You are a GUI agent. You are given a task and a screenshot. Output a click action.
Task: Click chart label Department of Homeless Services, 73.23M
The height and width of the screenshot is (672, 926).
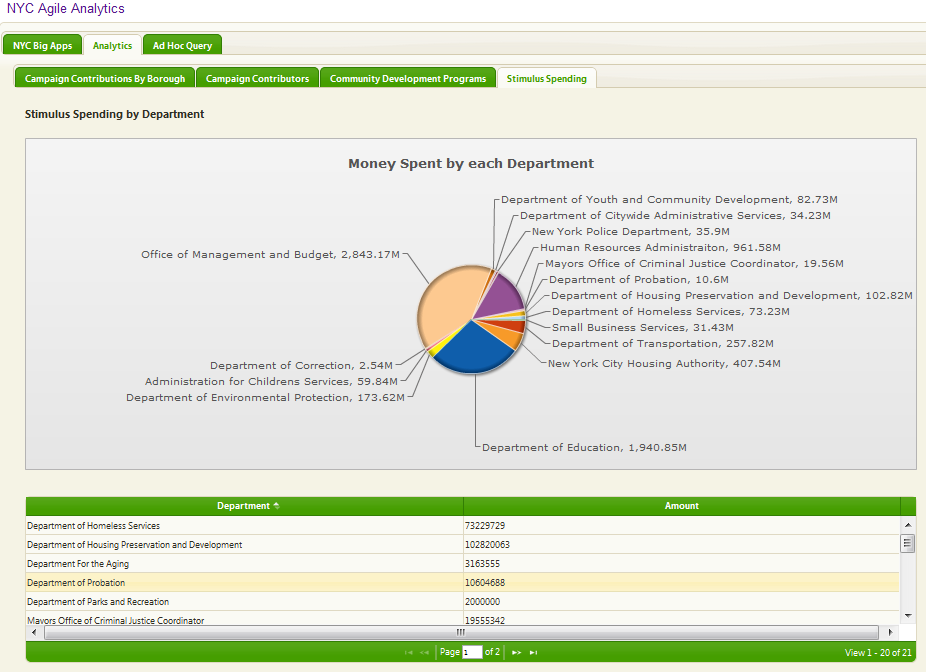coord(670,311)
